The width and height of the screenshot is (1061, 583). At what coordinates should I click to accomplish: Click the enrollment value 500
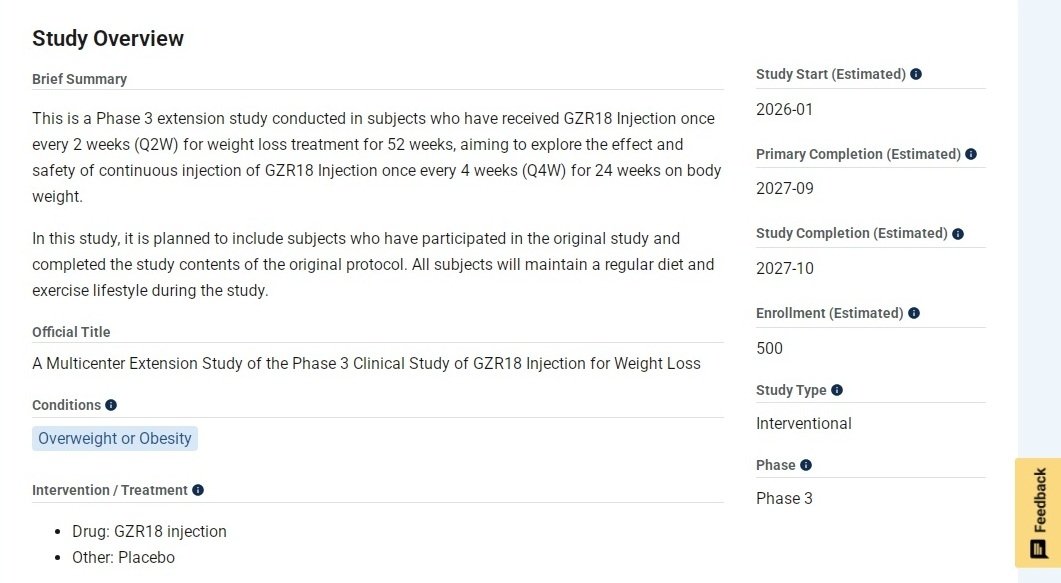(770, 348)
